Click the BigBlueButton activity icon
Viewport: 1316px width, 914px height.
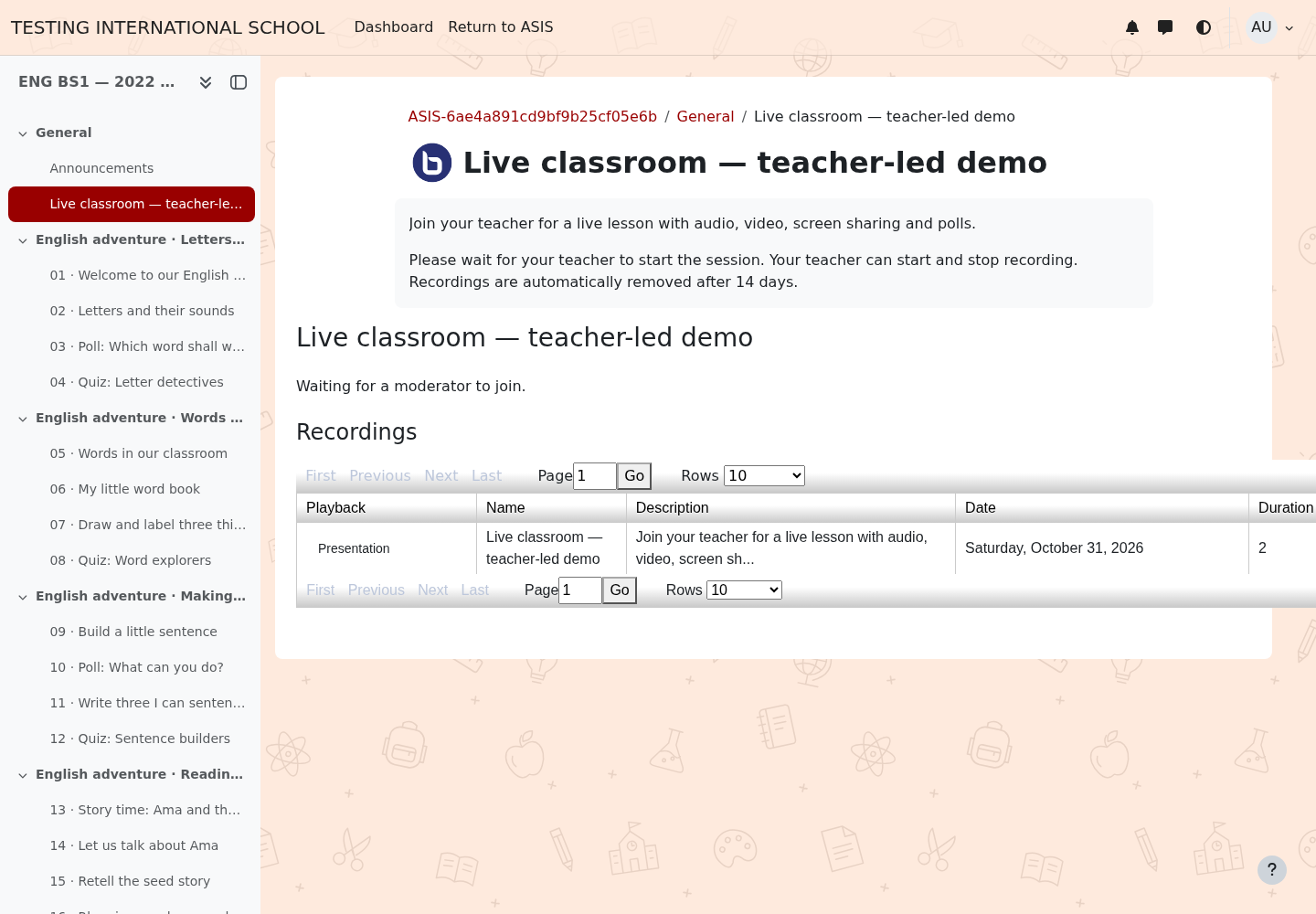coord(432,163)
